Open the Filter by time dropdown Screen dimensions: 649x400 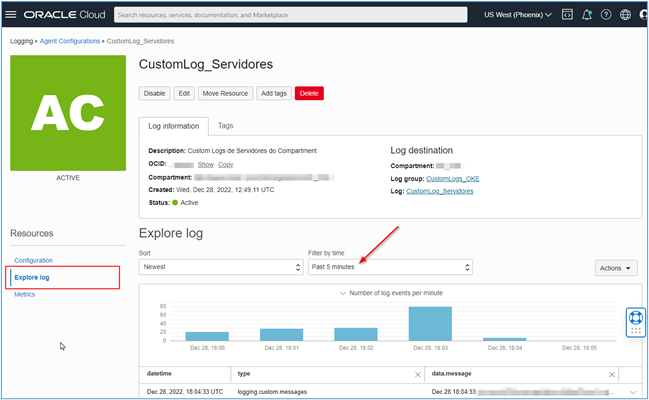pos(390,267)
